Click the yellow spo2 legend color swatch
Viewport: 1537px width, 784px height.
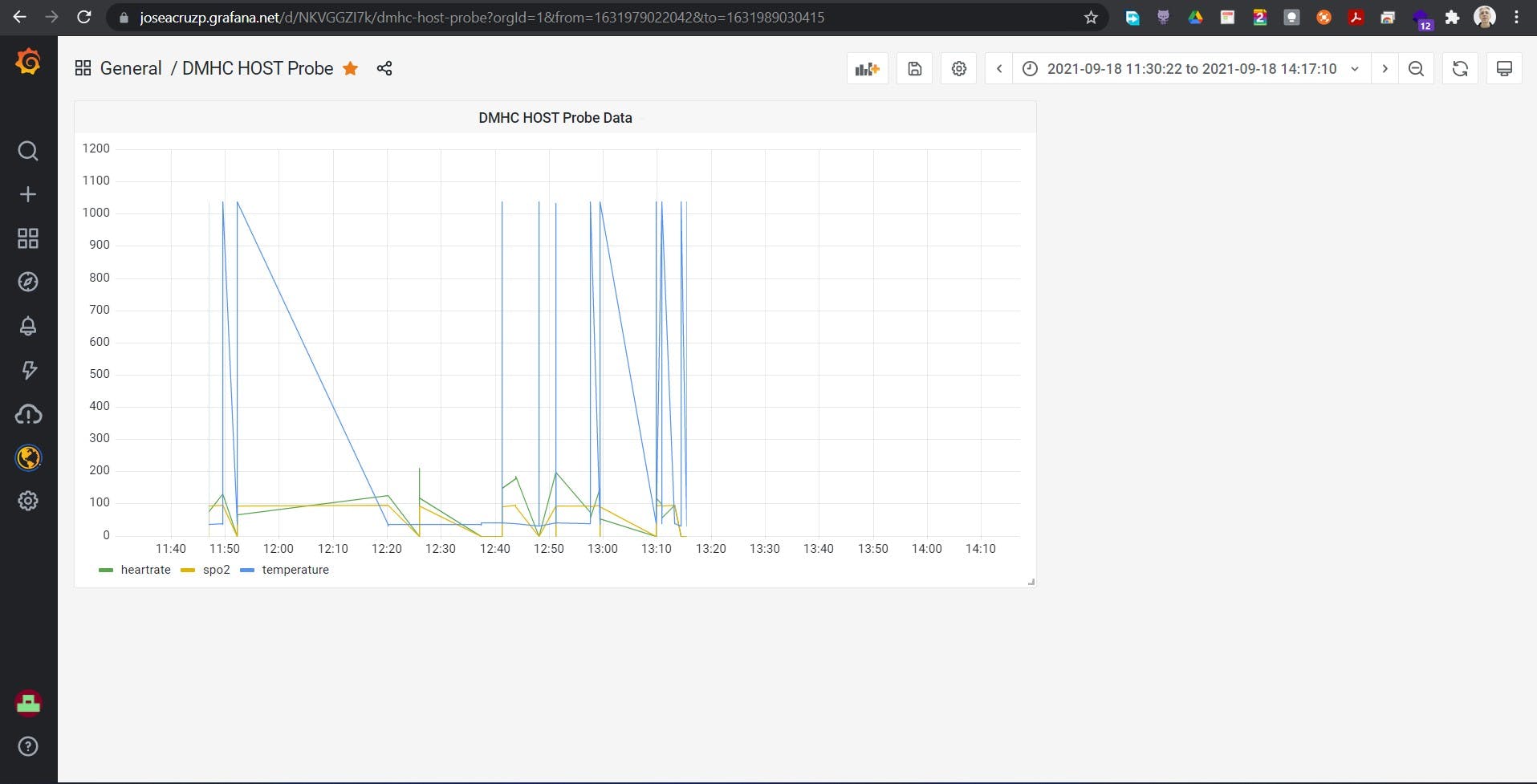coord(188,570)
